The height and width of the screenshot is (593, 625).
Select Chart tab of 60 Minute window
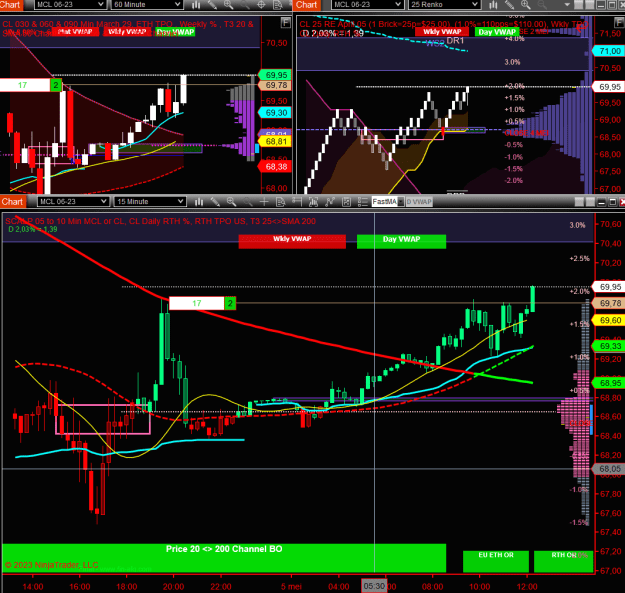10,5
